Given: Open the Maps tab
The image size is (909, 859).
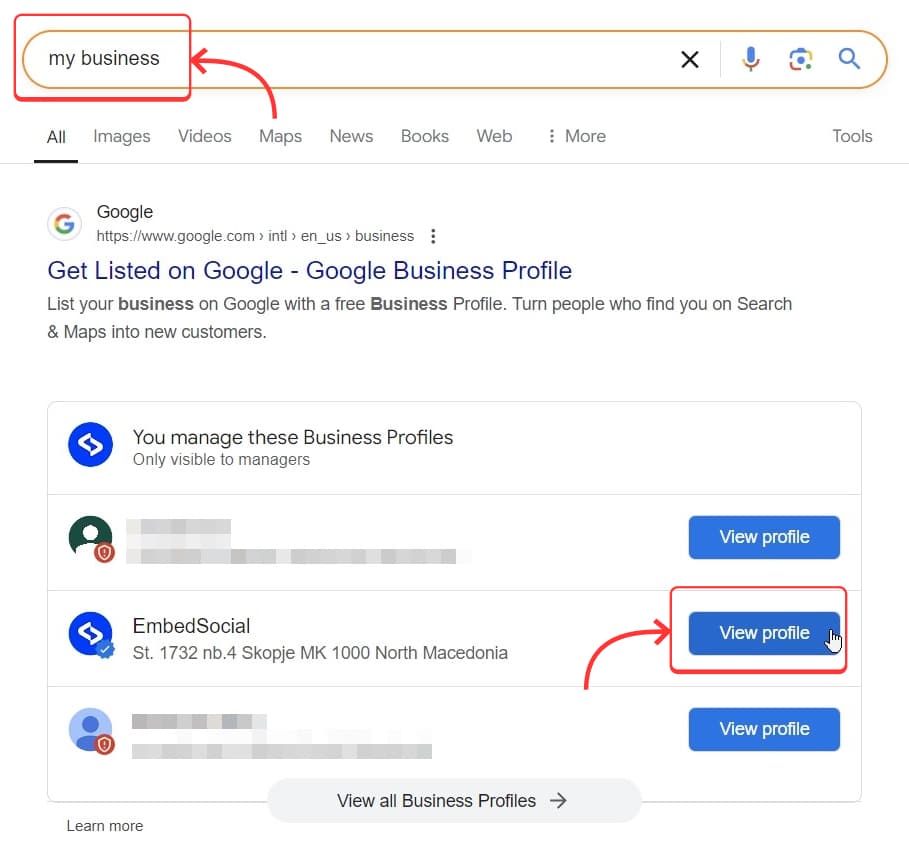Looking at the screenshot, I should (x=281, y=136).
